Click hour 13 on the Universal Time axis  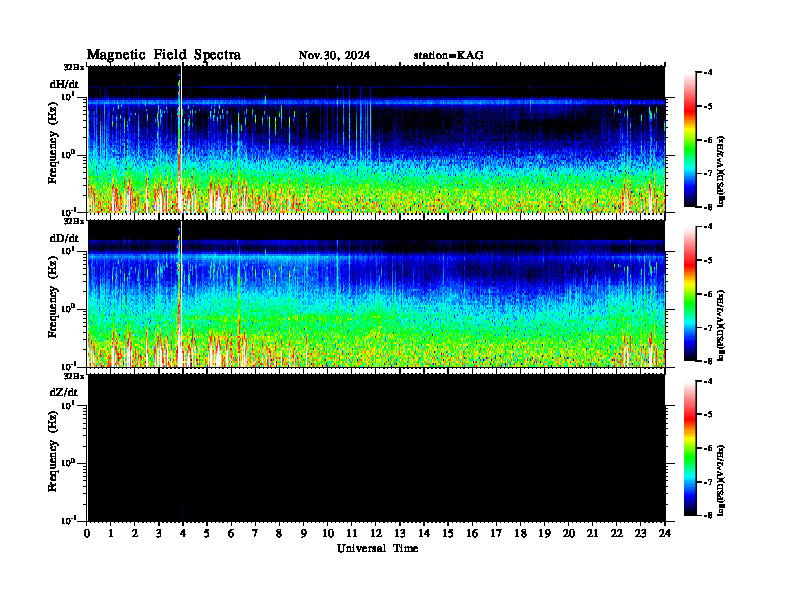(x=400, y=533)
